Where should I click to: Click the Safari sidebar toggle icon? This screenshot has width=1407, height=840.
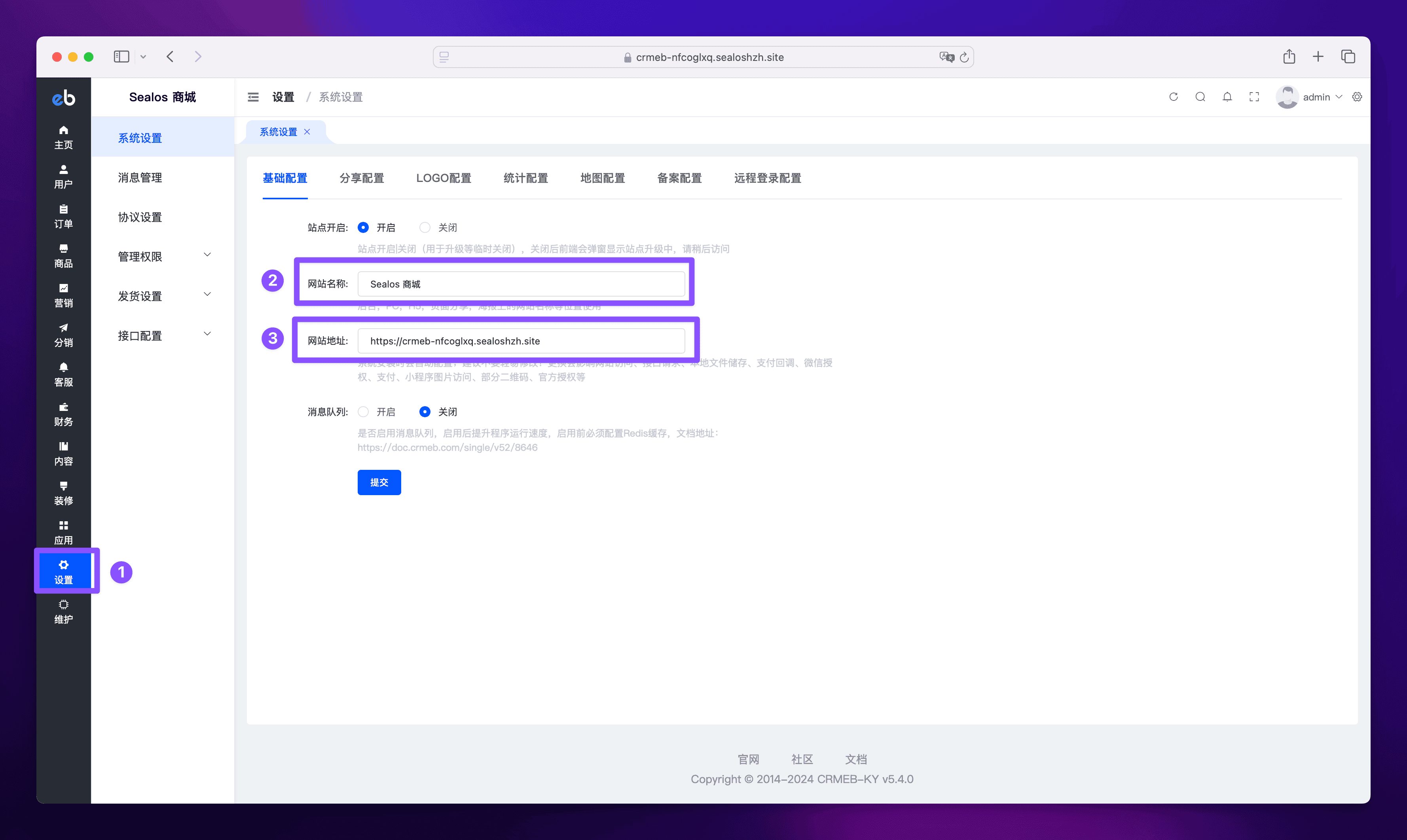[121, 57]
